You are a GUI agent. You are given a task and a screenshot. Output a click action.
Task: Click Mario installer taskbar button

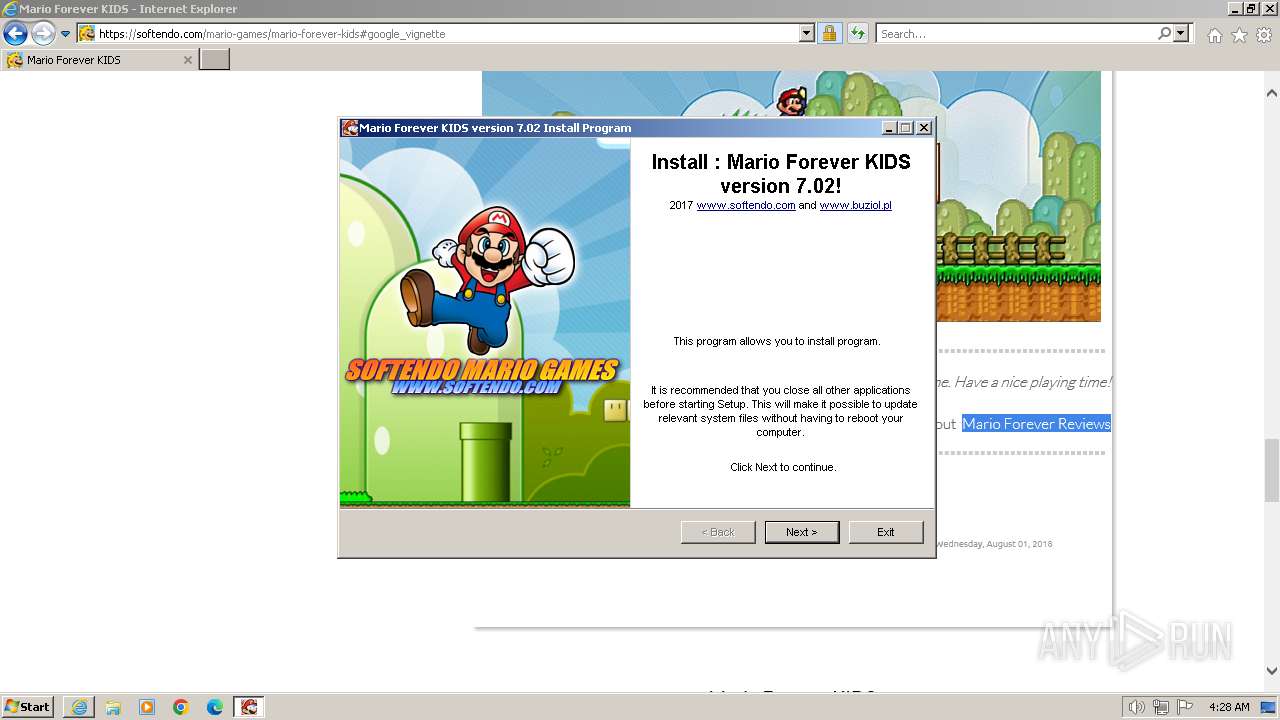pos(249,707)
